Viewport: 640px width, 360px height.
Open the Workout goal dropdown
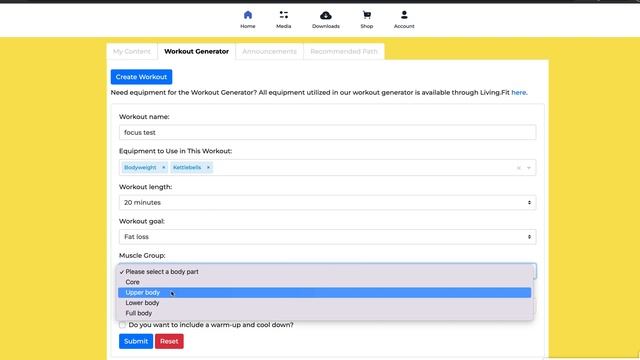point(327,237)
